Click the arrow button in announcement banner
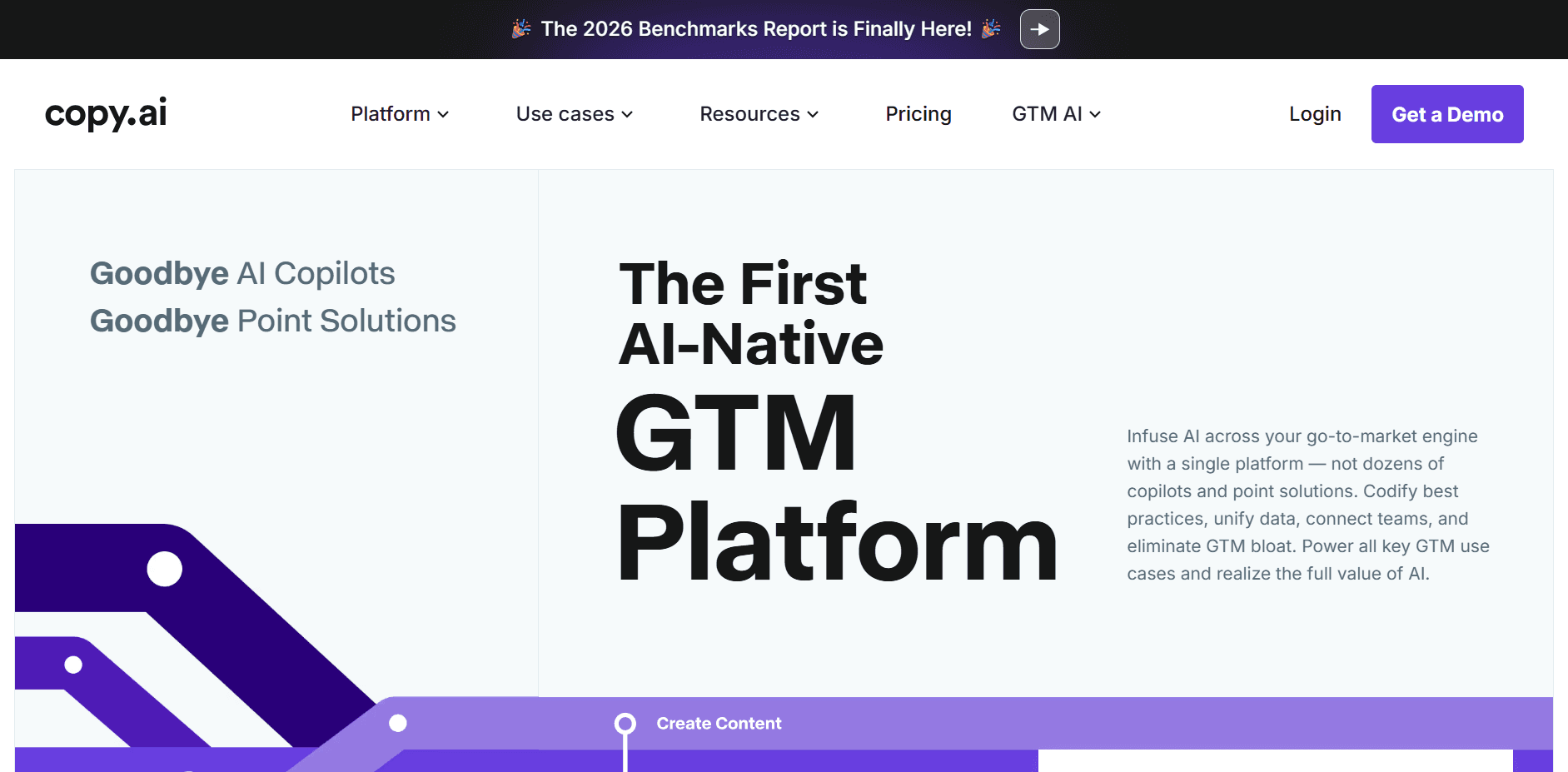 click(x=1039, y=29)
